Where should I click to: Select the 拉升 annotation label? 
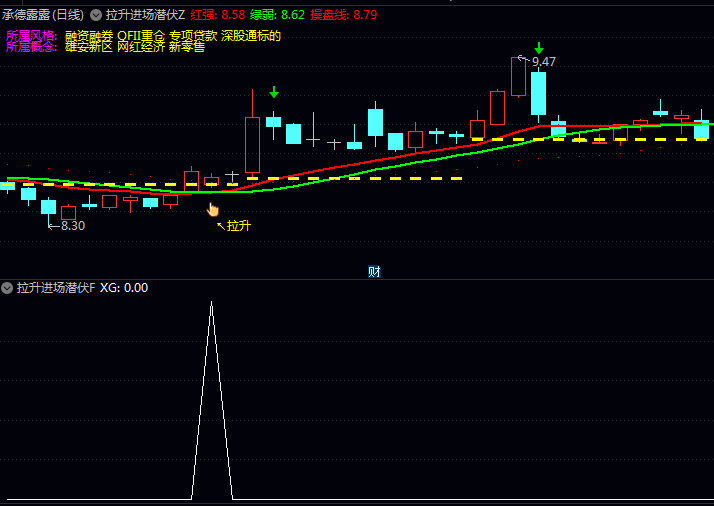click(238, 226)
